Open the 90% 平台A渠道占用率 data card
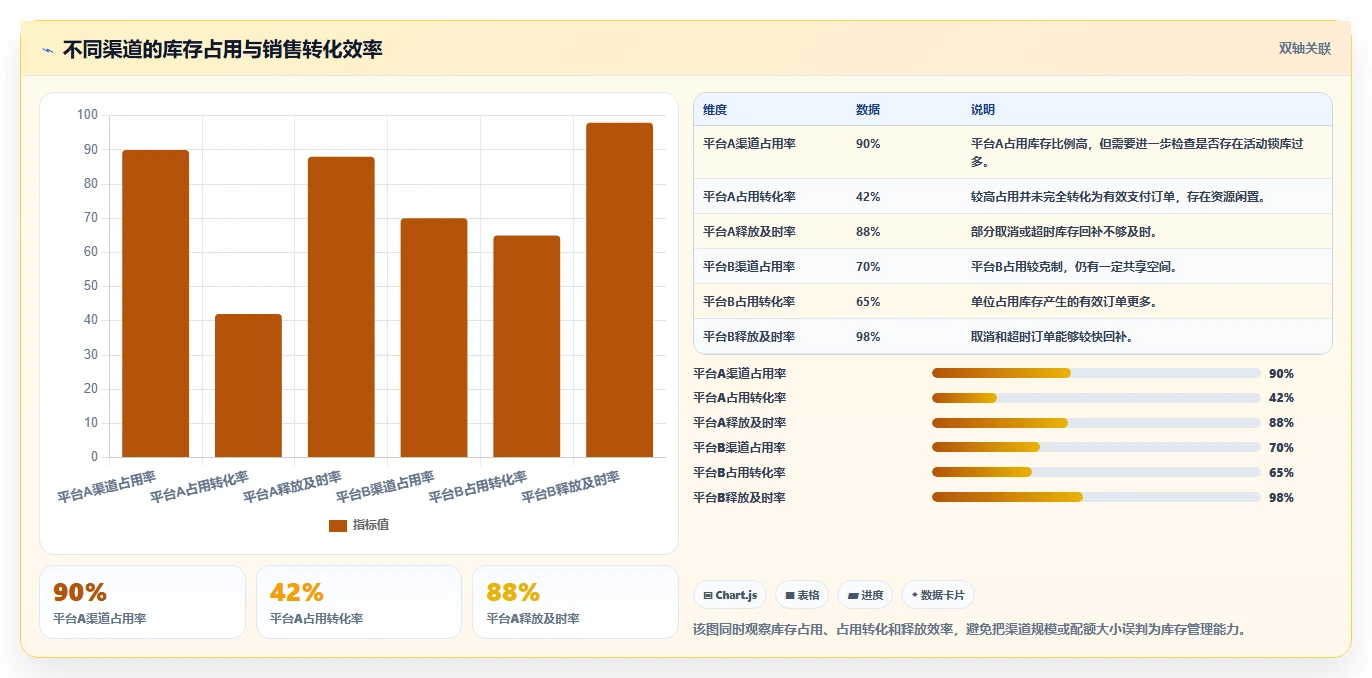Image resolution: width=1372 pixels, height=678 pixels. pyautogui.click(x=142, y=602)
